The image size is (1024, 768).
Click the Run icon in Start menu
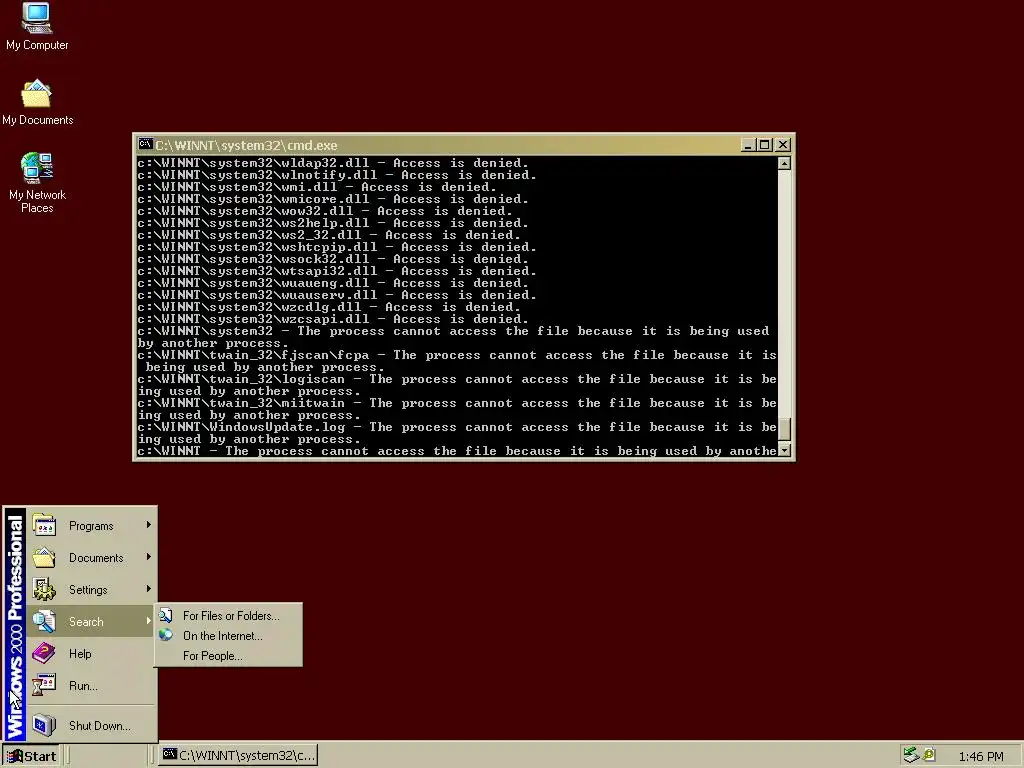click(x=44, y=685)
